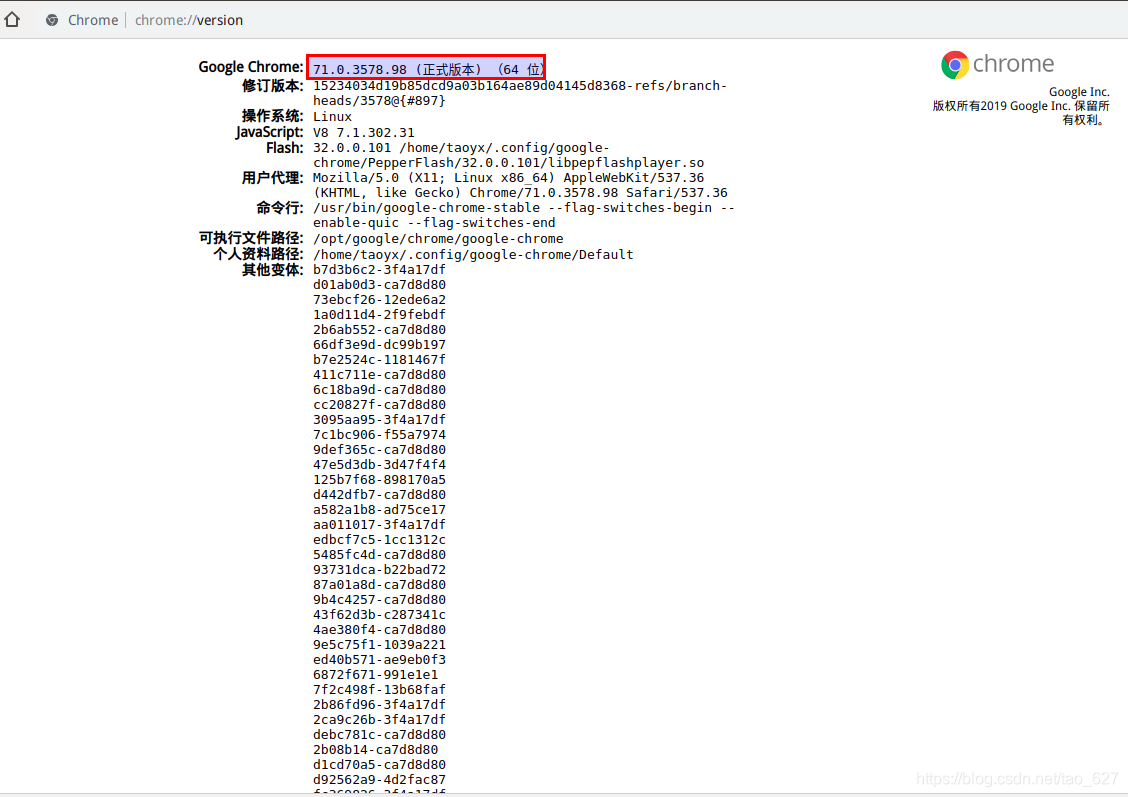Click the Chrome logo at top right

(997, 64)
